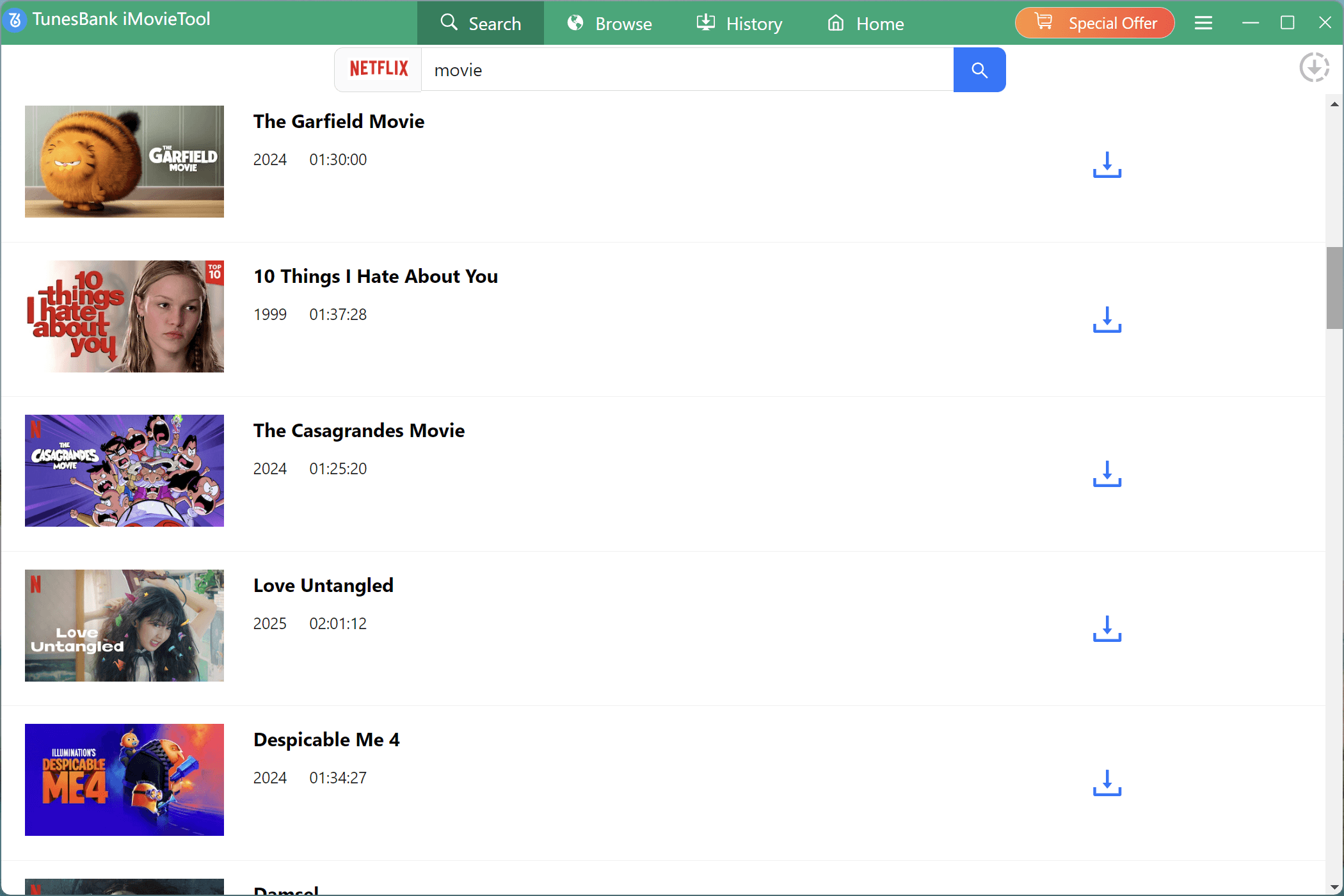1344x896 pixels.
Task: Click the NETFLIX service selector logo
Action: [378, 69]
